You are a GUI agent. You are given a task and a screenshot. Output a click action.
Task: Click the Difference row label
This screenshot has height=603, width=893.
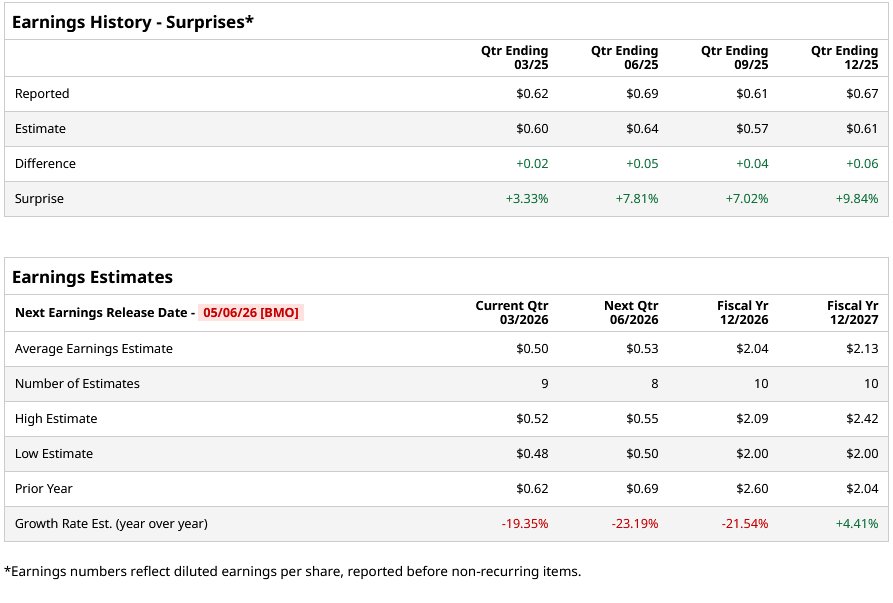(45, 164)
